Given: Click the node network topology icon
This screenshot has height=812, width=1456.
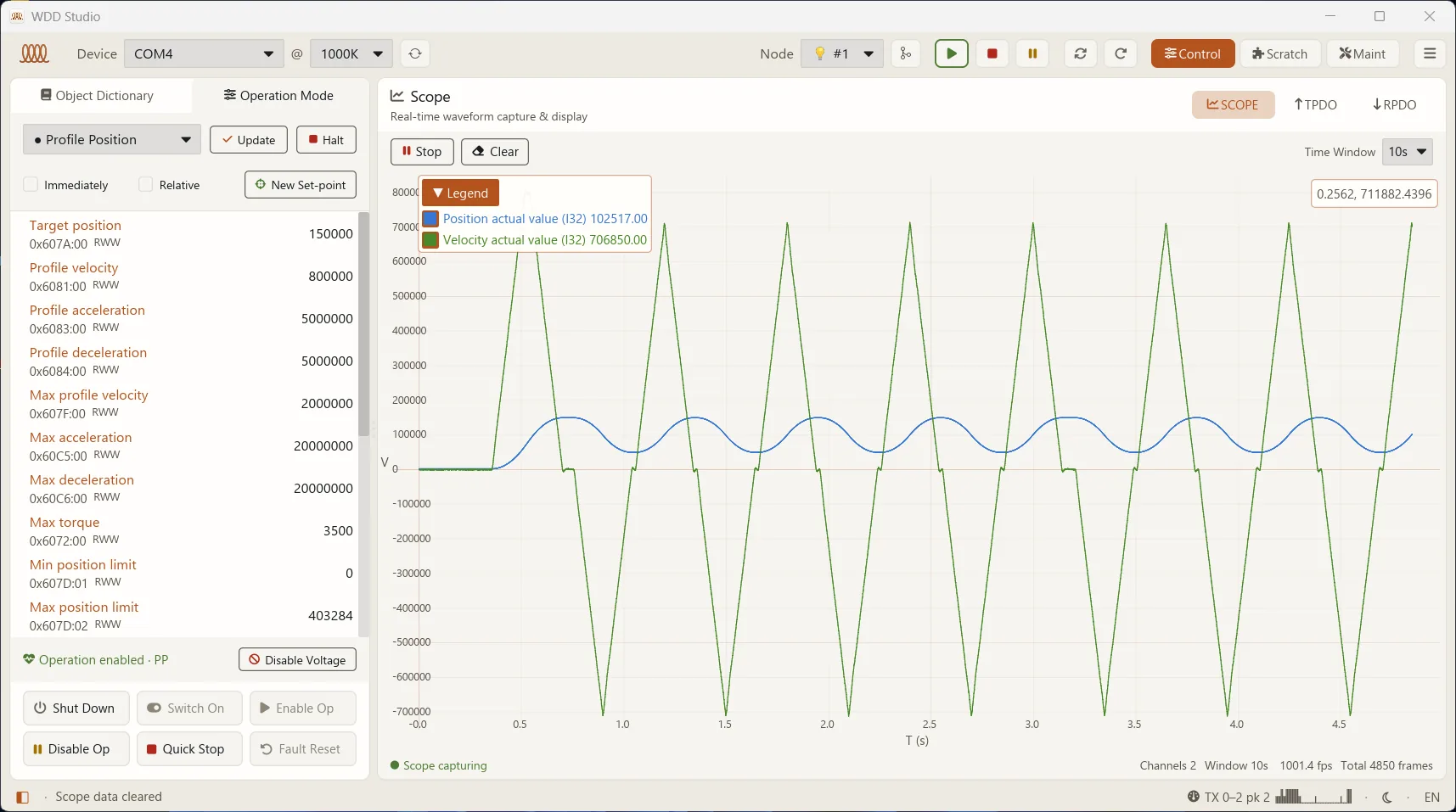Looking at the screenshot, I should click(906, 53).
